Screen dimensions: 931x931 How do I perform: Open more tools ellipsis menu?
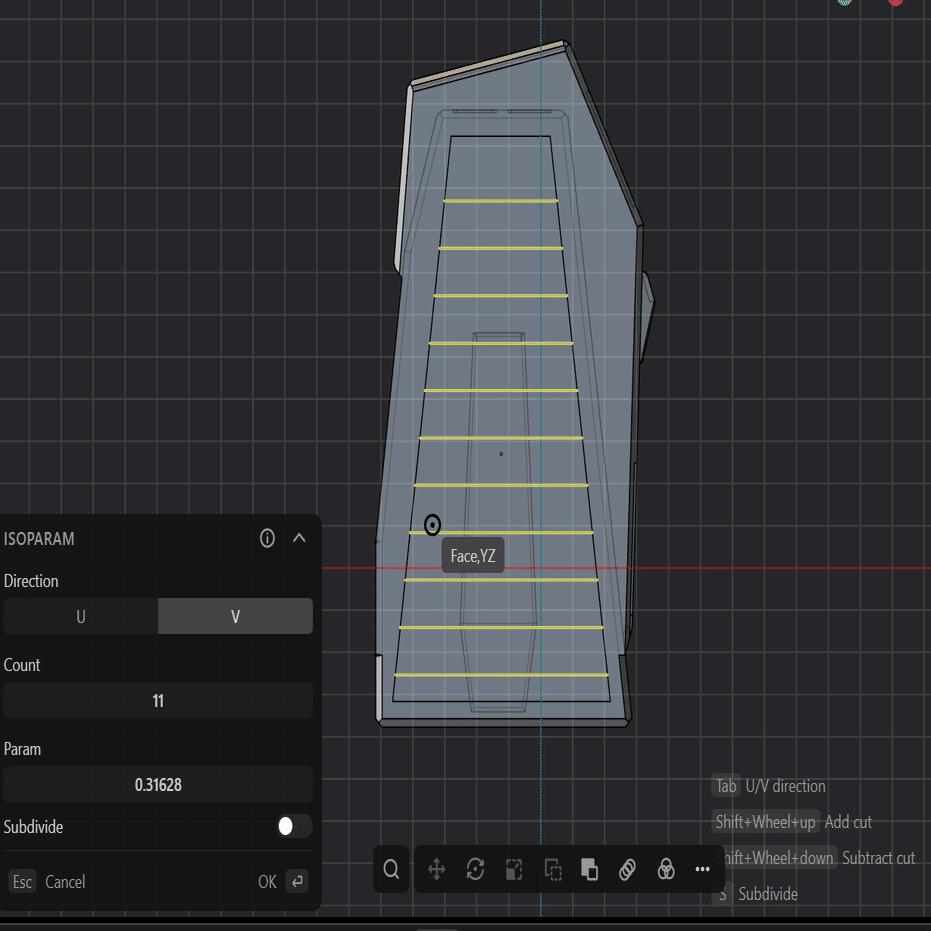[702, 869]
